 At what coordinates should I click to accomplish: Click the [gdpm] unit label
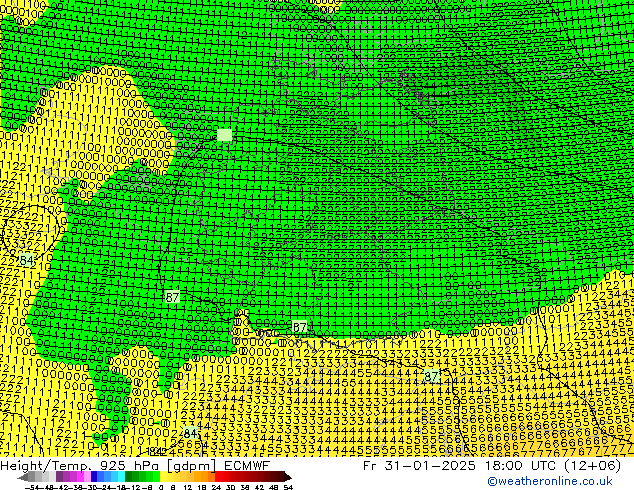coord(192,466)
